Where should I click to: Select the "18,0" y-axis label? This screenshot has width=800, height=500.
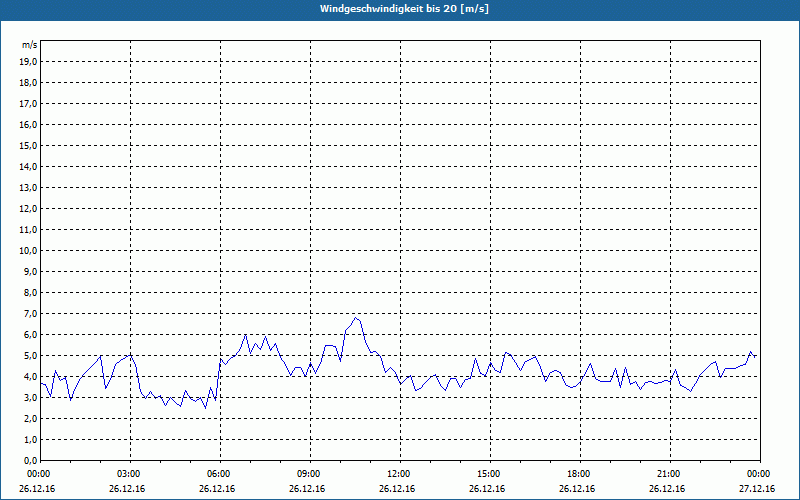pos(28,83)
